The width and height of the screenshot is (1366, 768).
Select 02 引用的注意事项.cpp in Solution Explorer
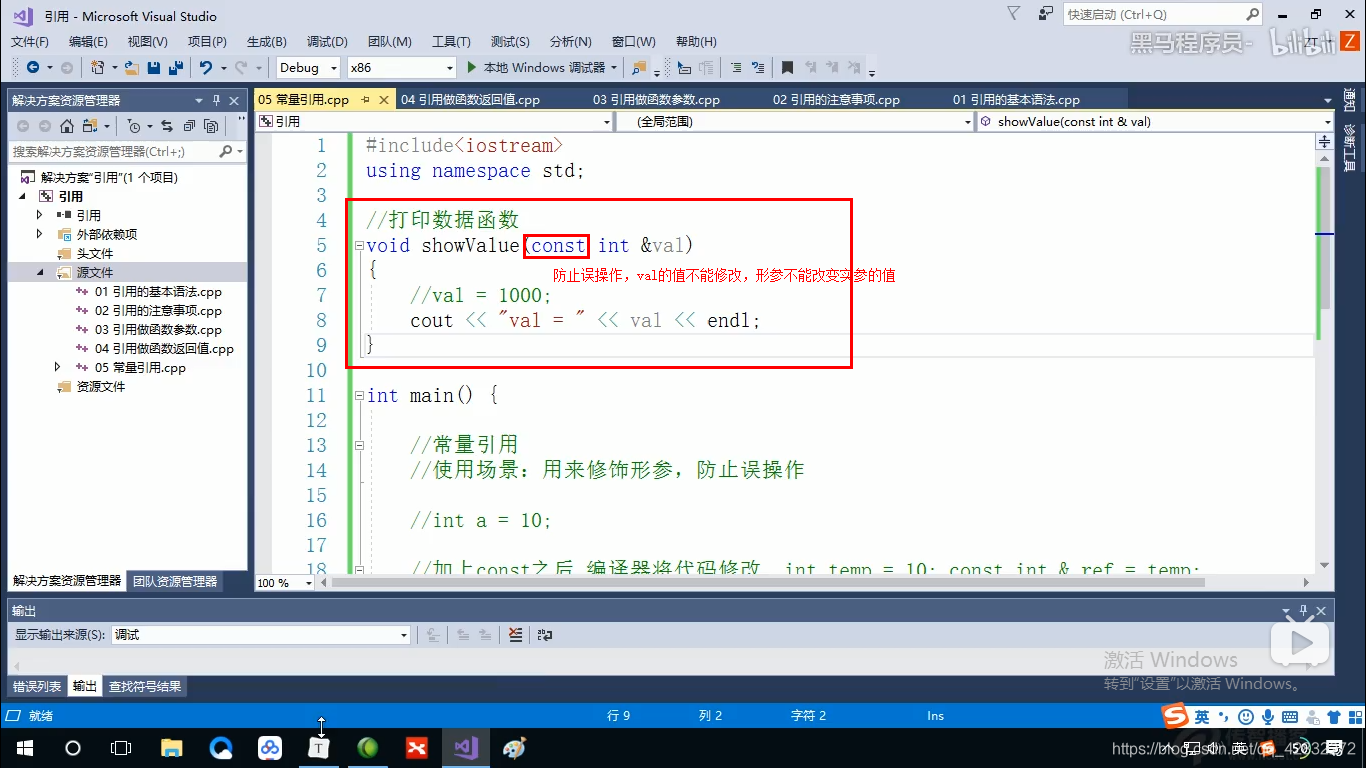tap(158, 310)
